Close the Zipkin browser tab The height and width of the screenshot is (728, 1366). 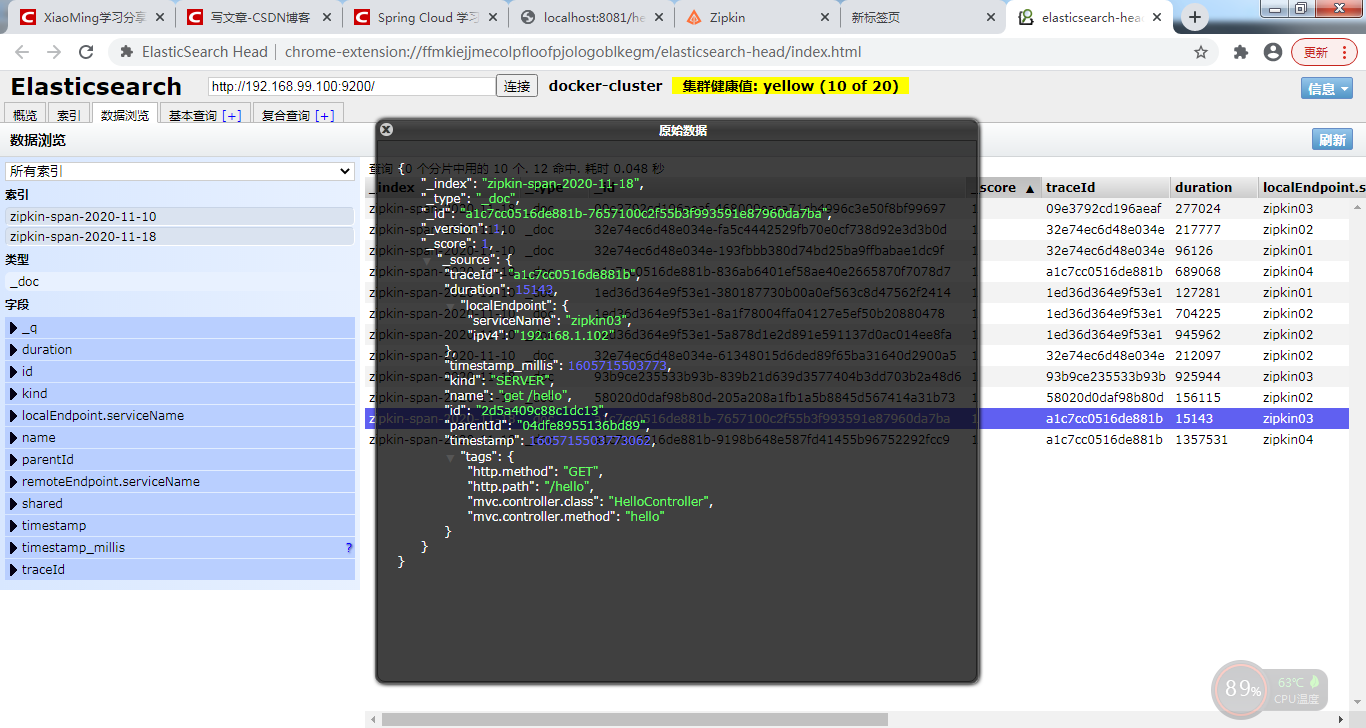point(824,18)
